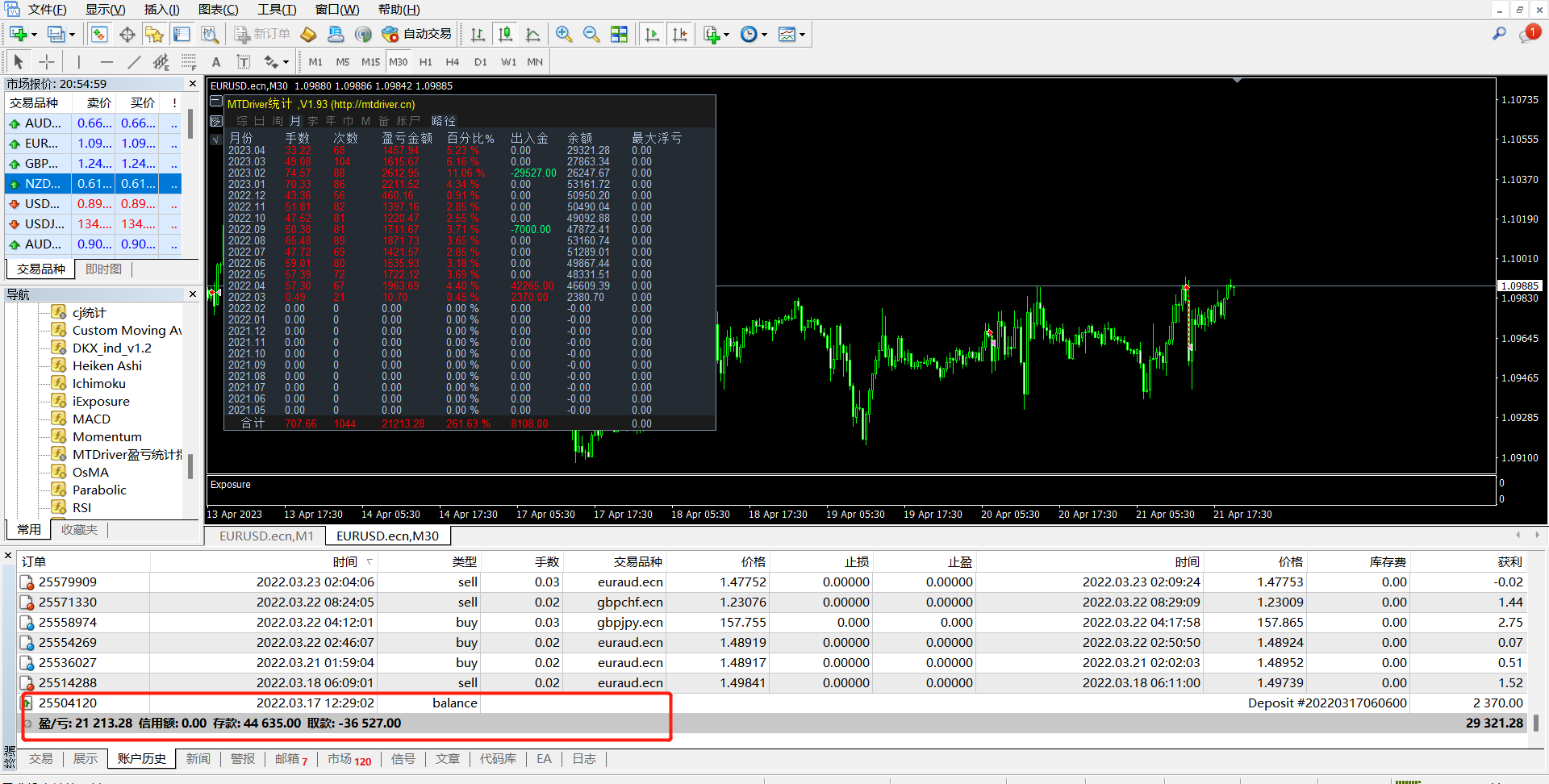Pick the trendline drawing tool
This screenshot has height=784, width=1549.
point(134,62)
